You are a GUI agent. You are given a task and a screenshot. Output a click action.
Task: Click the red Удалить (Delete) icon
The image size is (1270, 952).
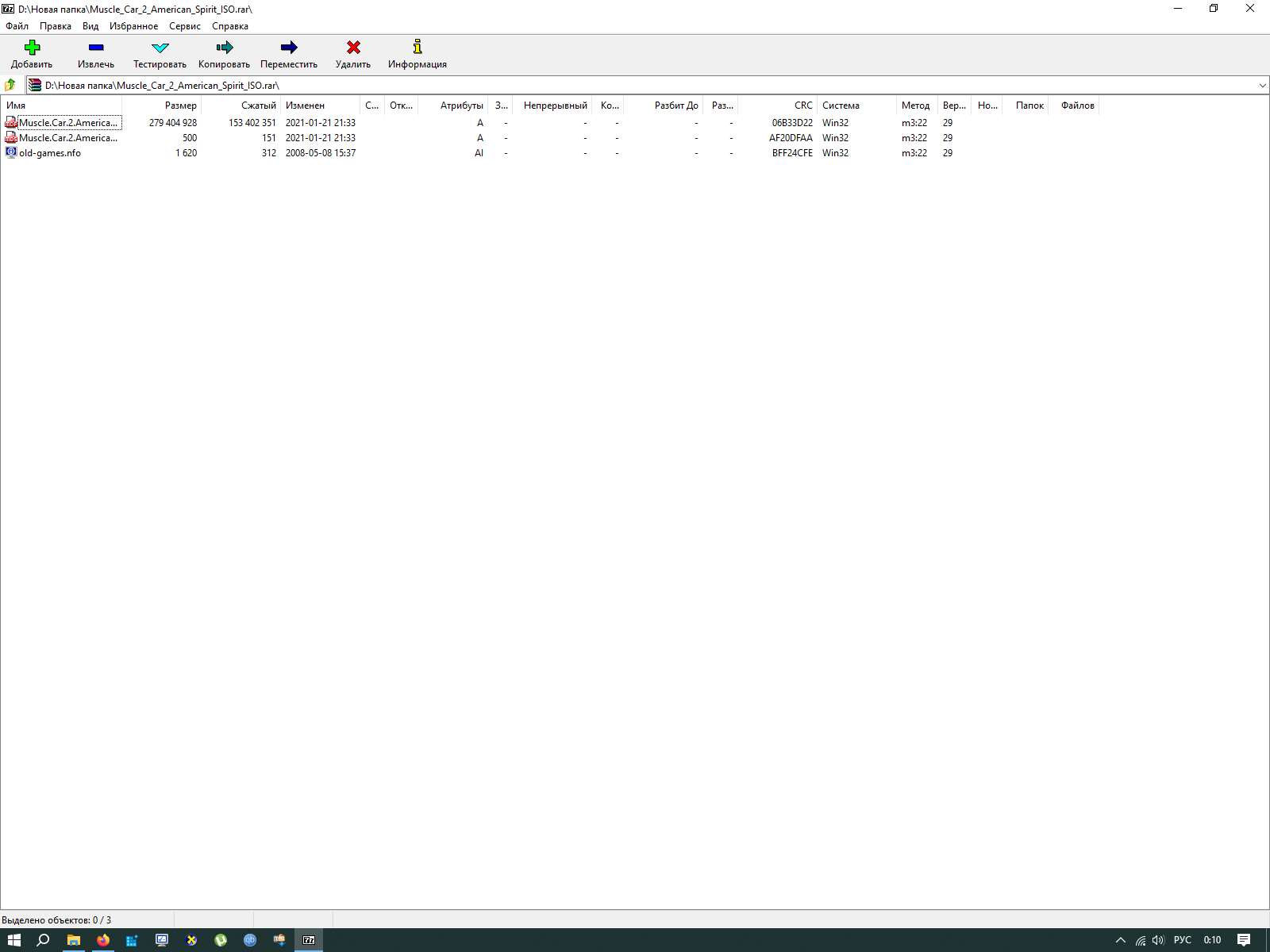(x=353, y=48)
